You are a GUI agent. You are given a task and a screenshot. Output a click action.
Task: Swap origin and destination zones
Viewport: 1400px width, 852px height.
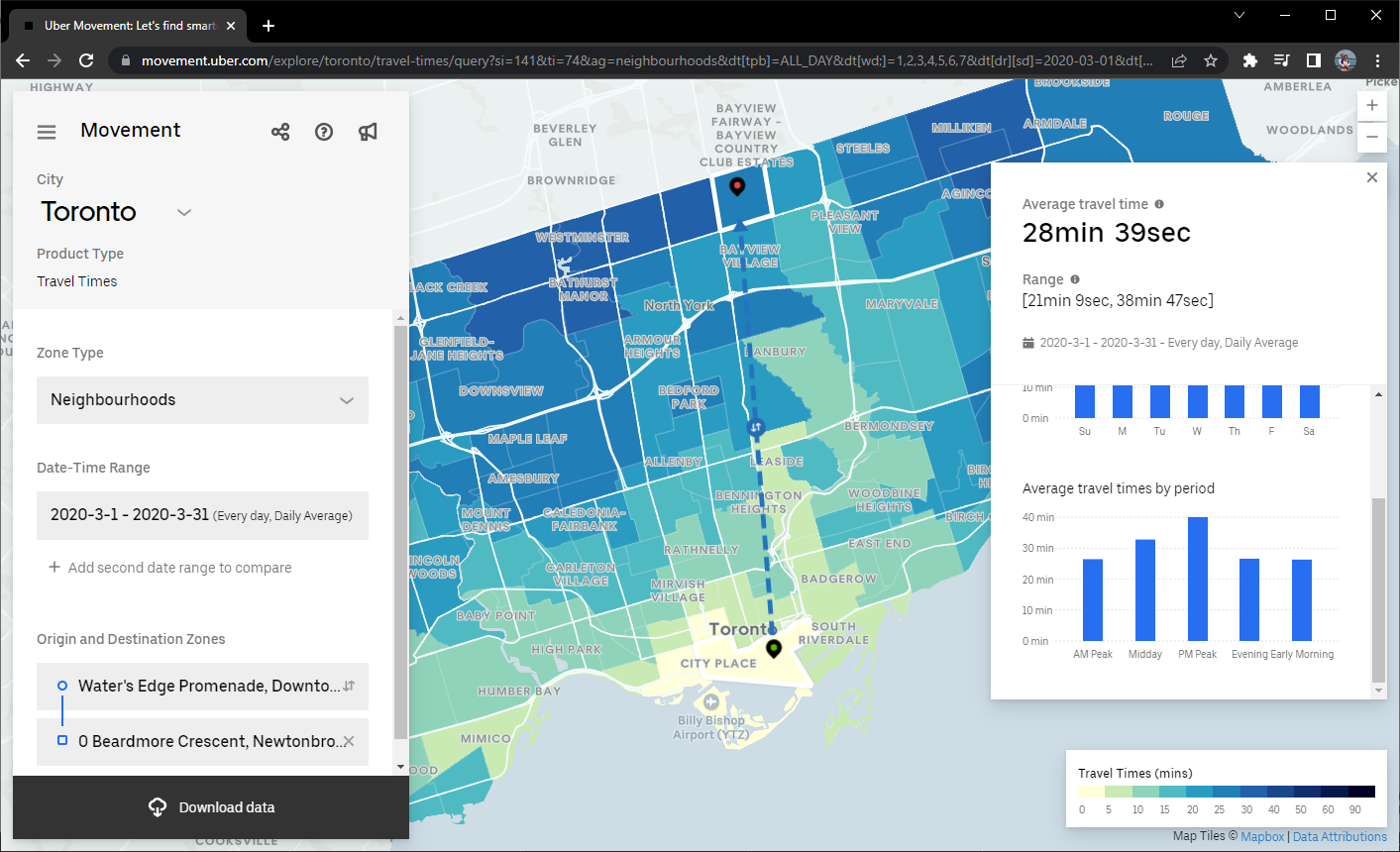(x=349, y=686)
